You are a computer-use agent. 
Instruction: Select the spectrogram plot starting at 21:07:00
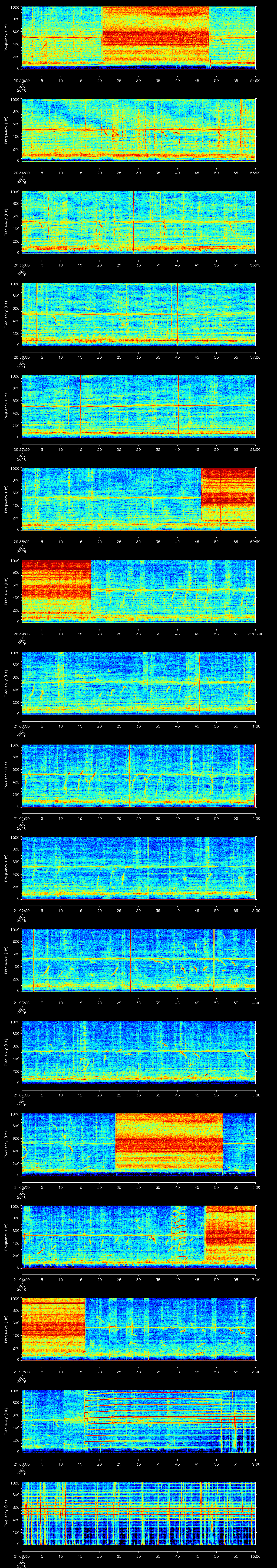click(x=138, y=1329)
